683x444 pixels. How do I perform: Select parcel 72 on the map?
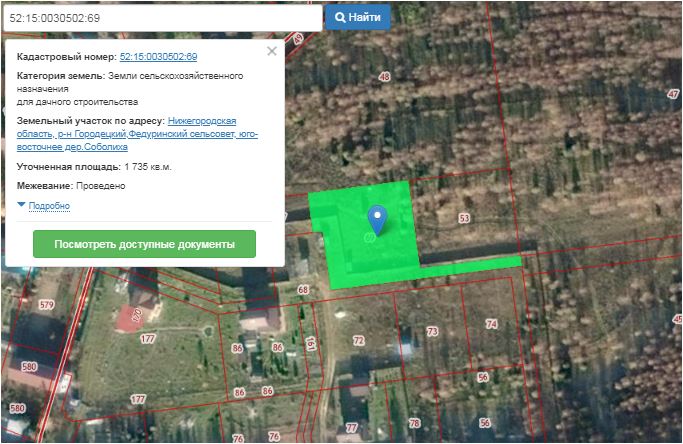tap(358, 341)
